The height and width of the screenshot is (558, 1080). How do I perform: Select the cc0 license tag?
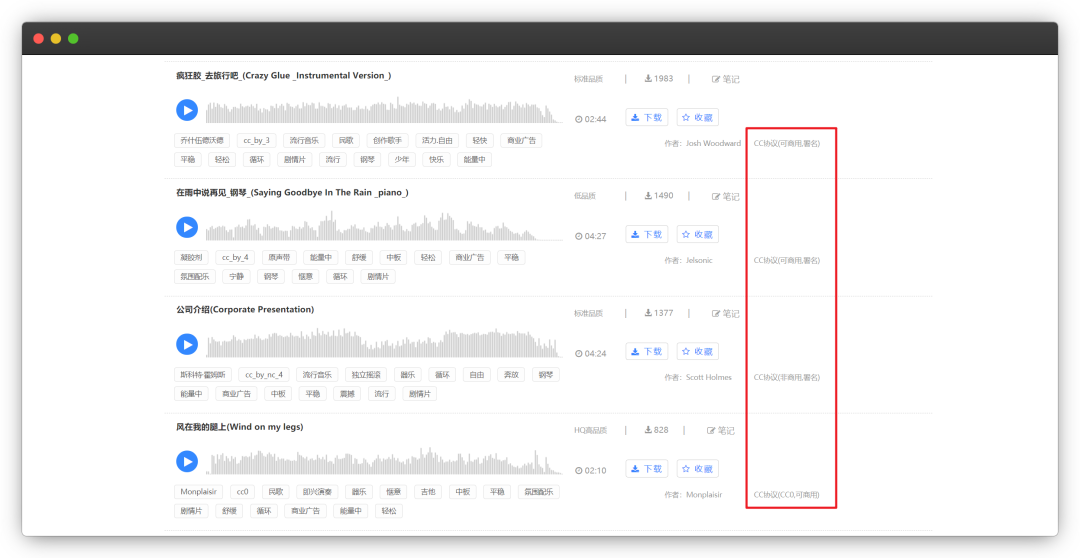click(x=243, y=491)
